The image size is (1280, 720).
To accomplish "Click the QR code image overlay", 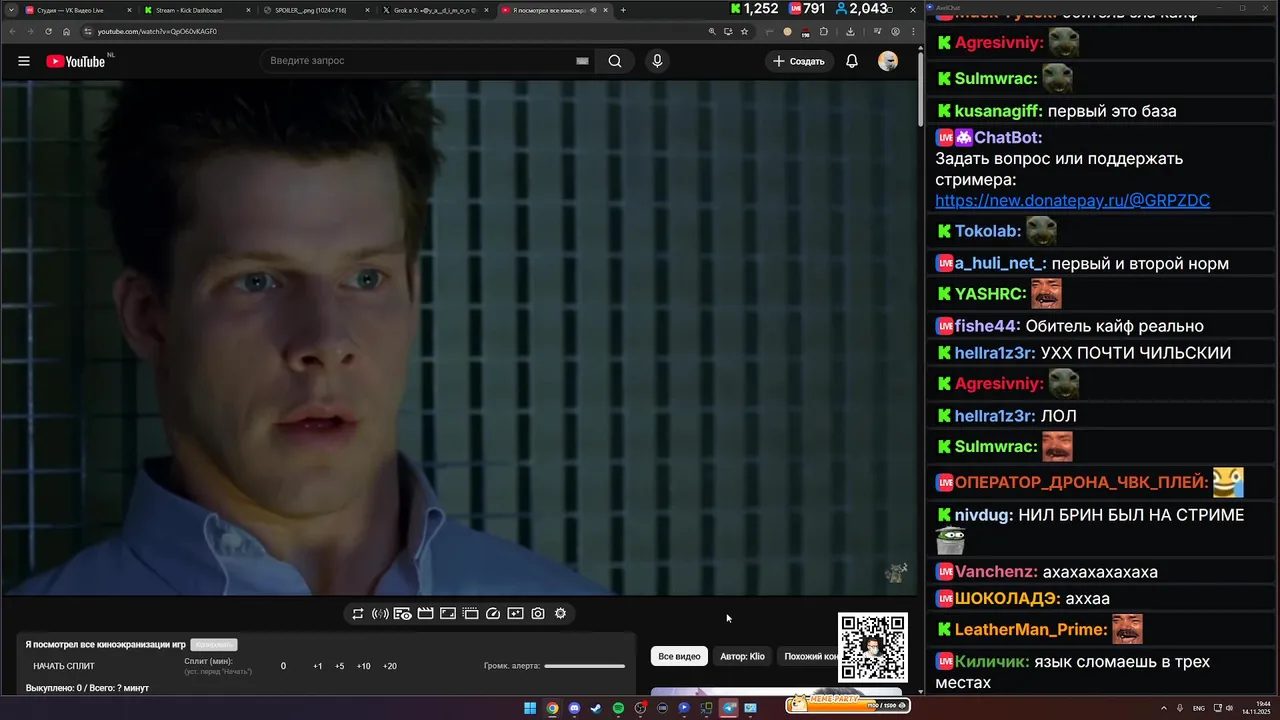I will pos(873,648).
